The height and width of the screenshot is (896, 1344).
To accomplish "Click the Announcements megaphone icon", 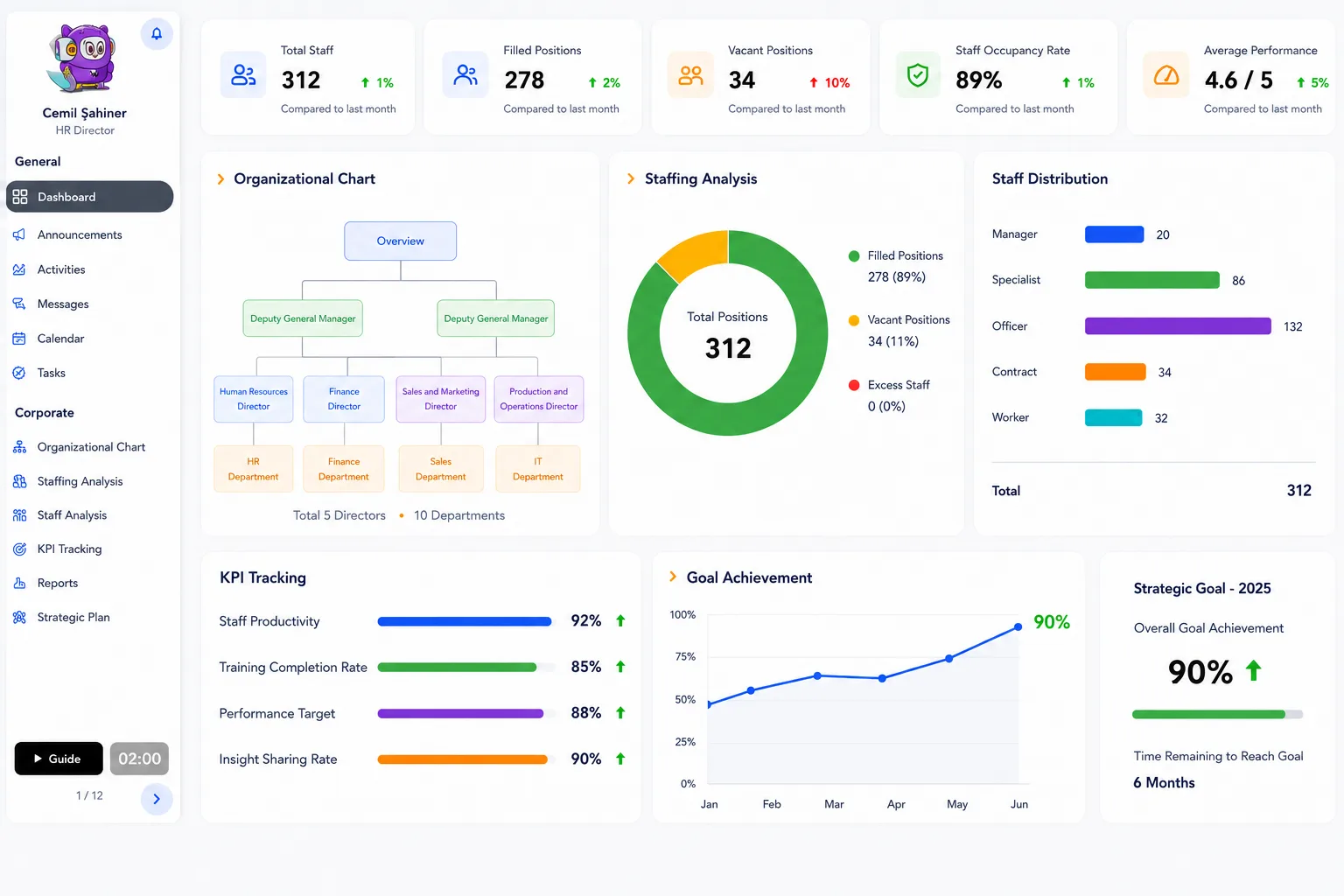I will coord(19,234).
